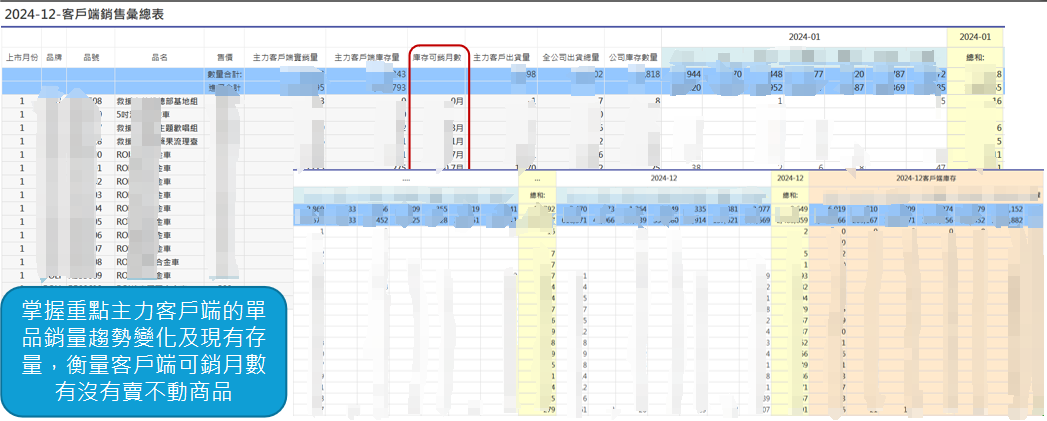
Task: Select the 品牌 column header
Action: (x=54, y=58)
